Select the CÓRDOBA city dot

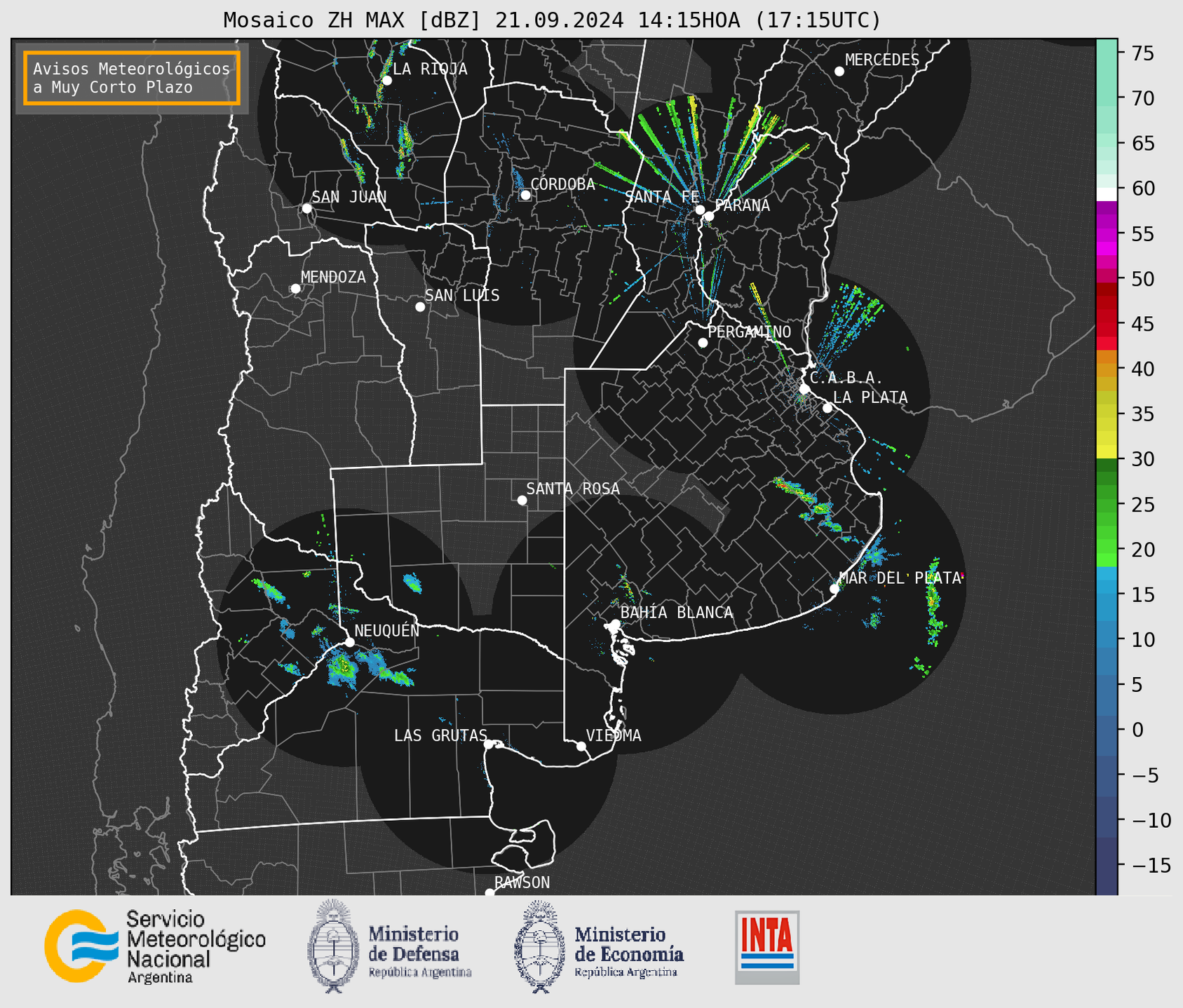[525, 195]
